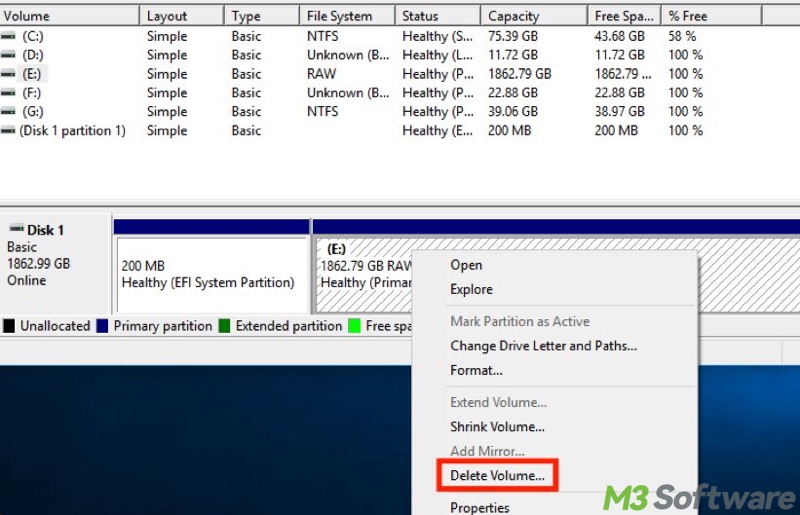Choose Format... from the context menu
Viewport: 800px width, 515px height.
click(x=555, y=370)
